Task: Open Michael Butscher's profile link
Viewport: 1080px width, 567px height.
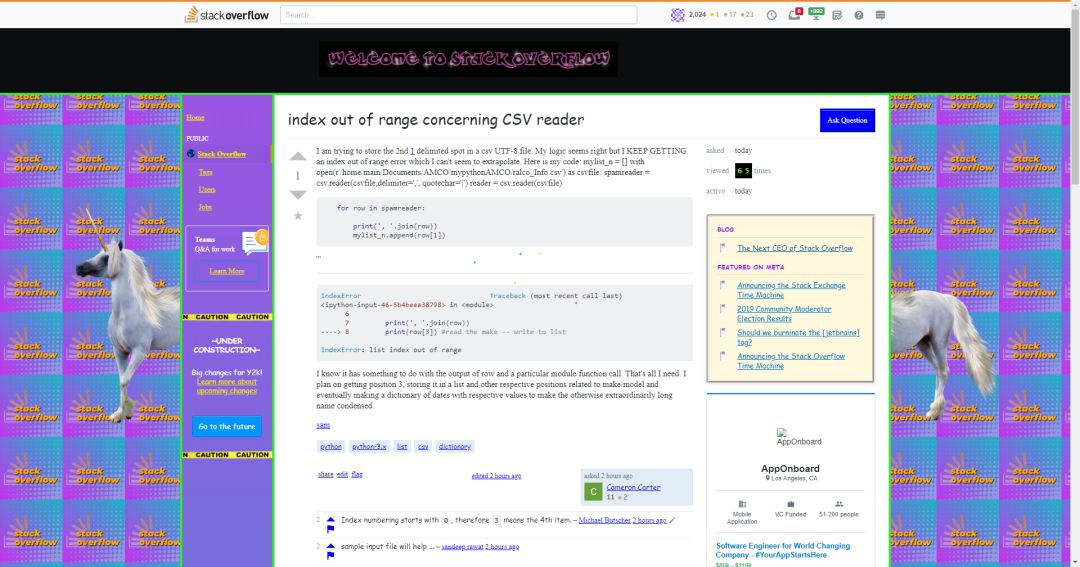Action: (x=604, y=520)
